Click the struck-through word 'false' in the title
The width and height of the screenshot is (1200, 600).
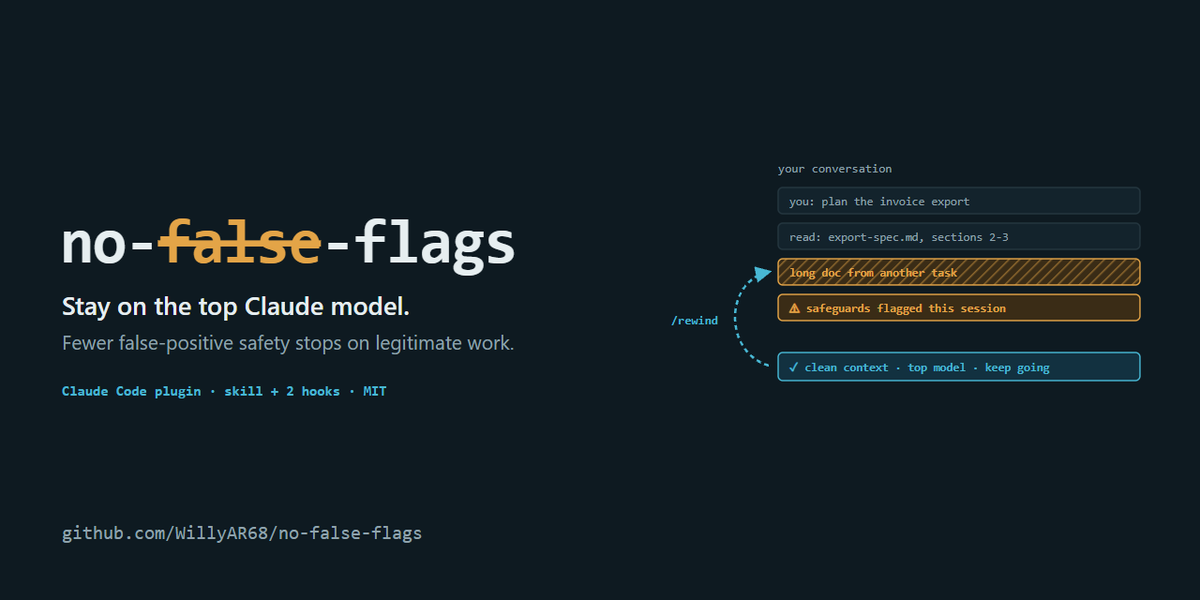(241, 243)
